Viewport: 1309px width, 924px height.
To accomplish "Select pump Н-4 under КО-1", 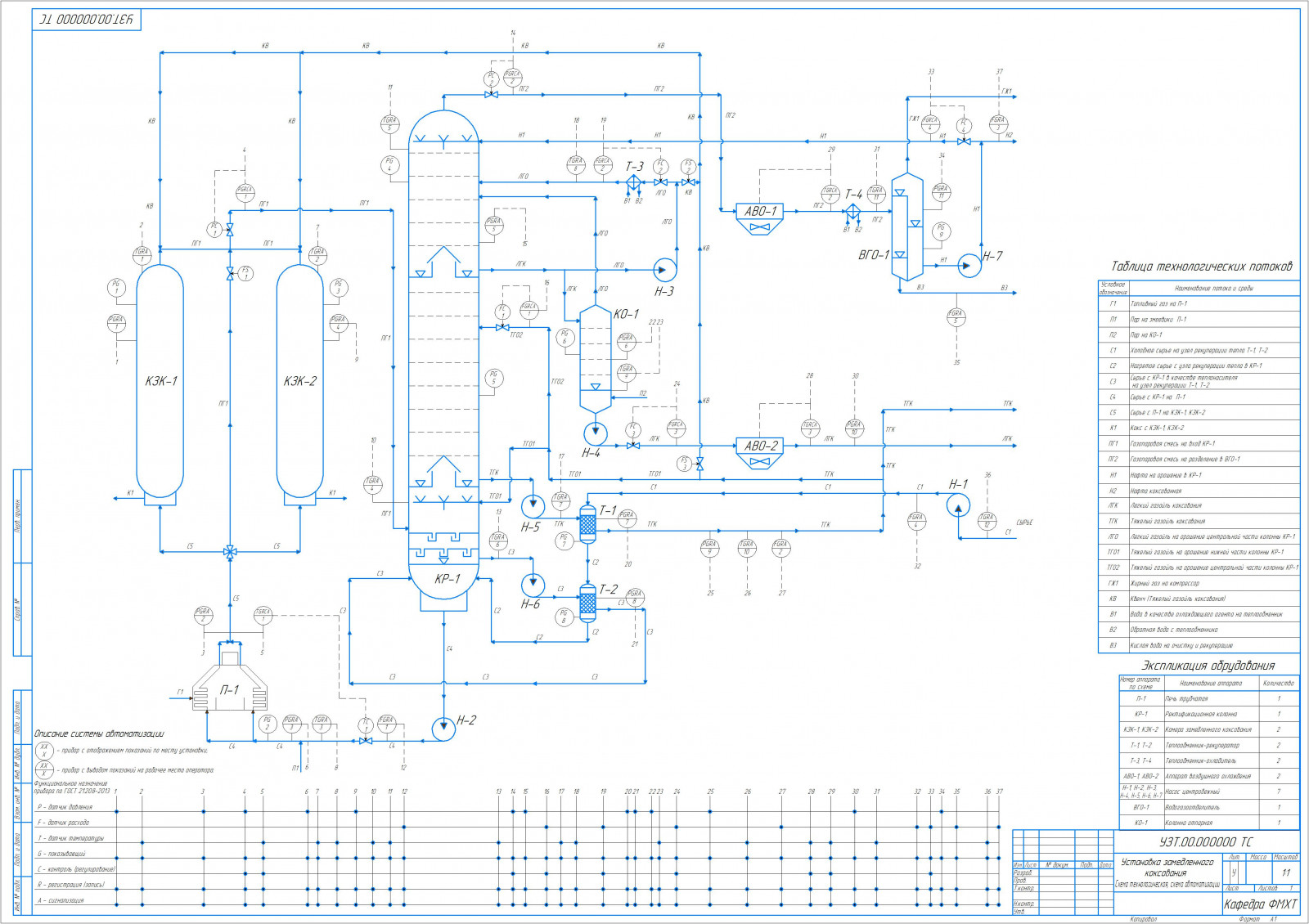I will click(595, 432).
